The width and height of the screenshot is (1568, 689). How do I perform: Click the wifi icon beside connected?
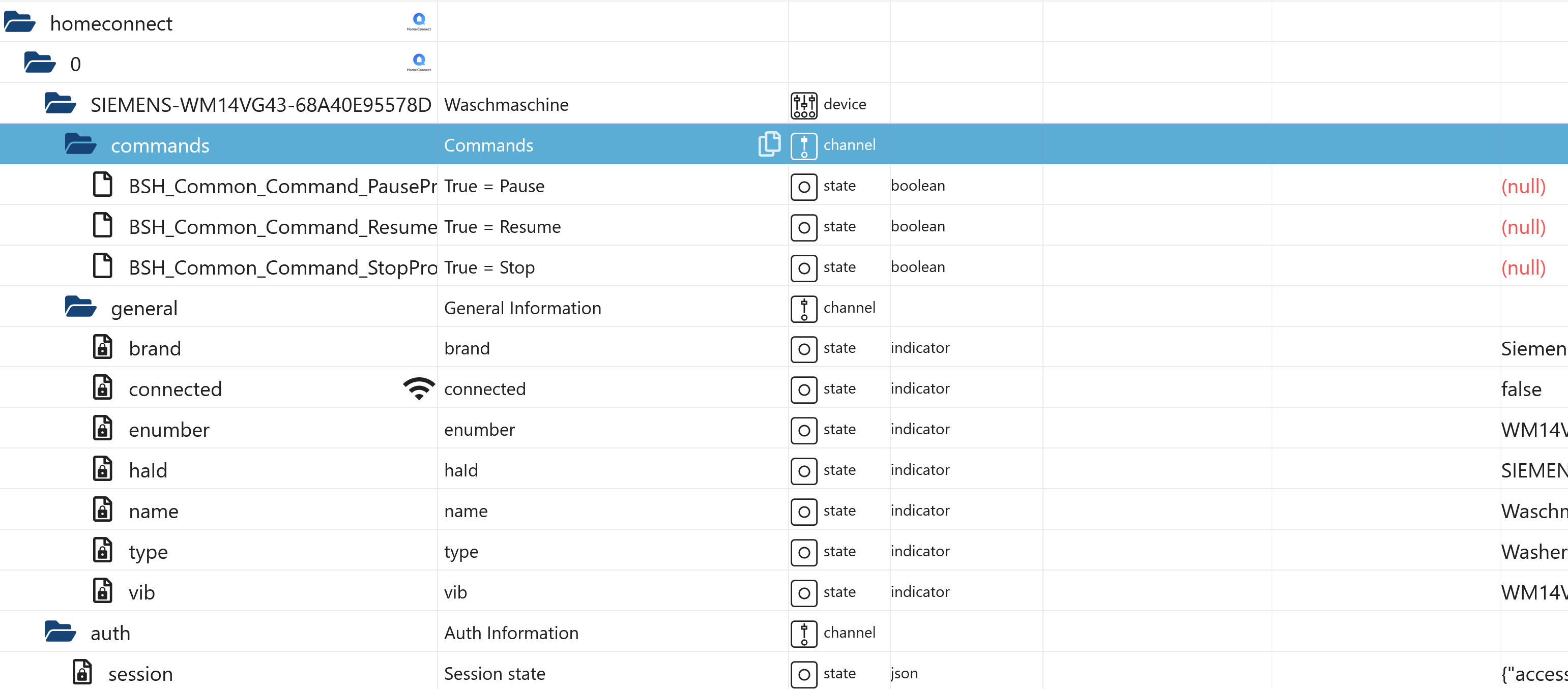point(418,388)
